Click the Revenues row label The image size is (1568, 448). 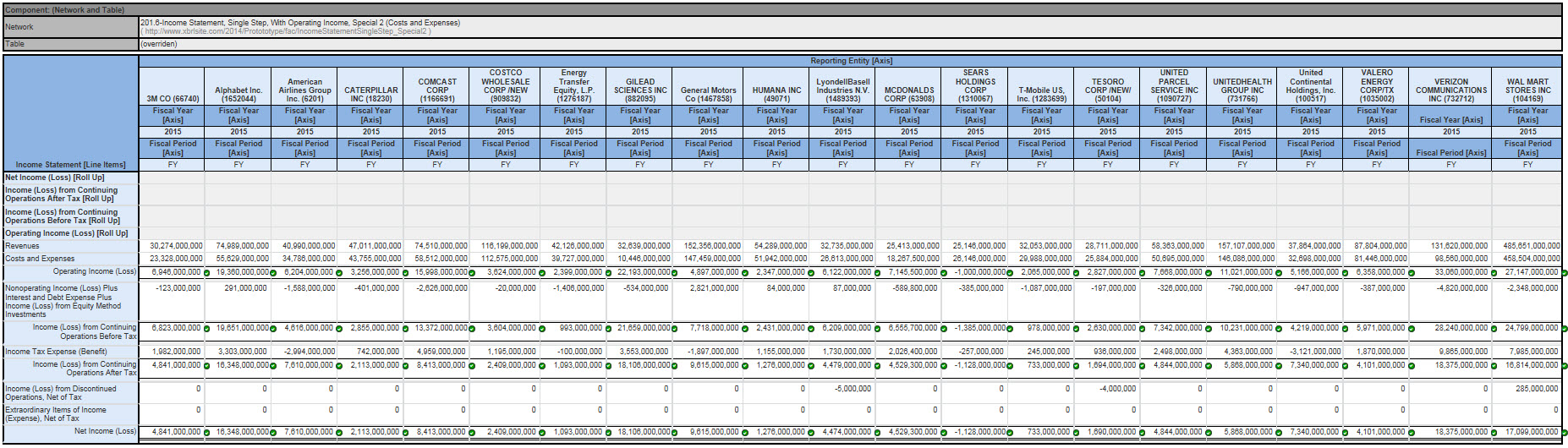click(x=22, y=246)
